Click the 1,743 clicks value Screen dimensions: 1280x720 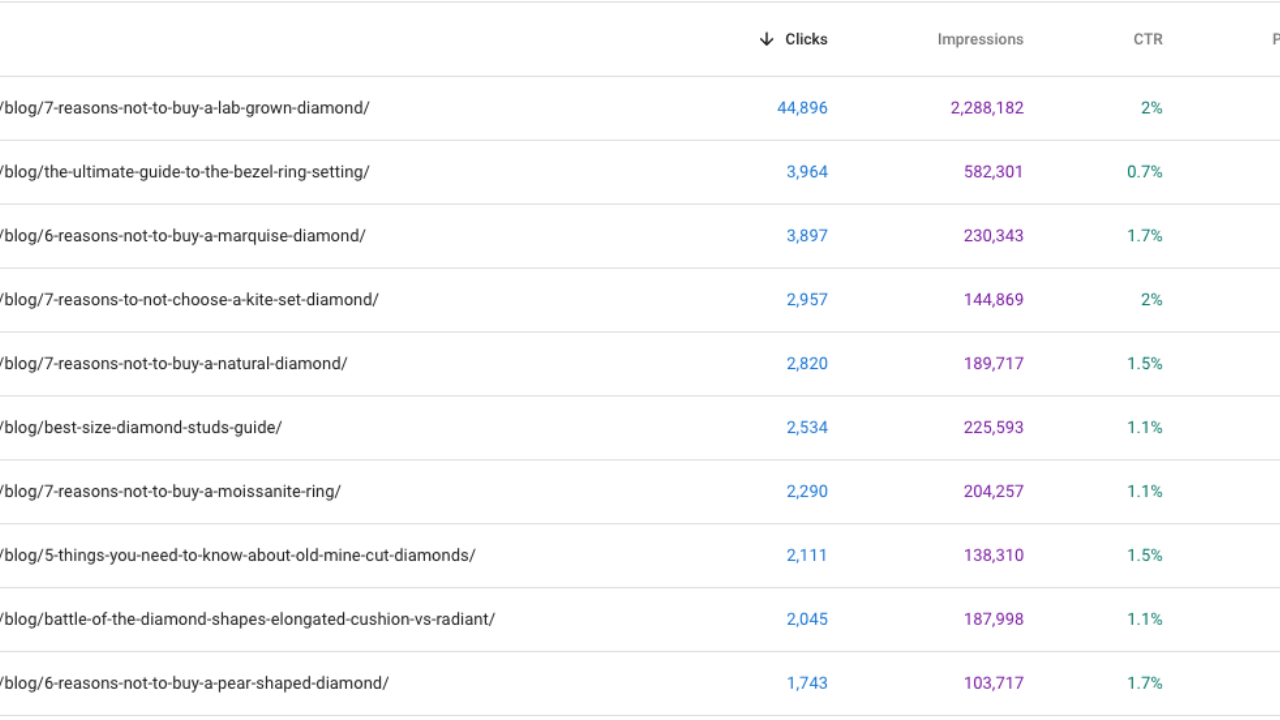click(x=807, y=684)
